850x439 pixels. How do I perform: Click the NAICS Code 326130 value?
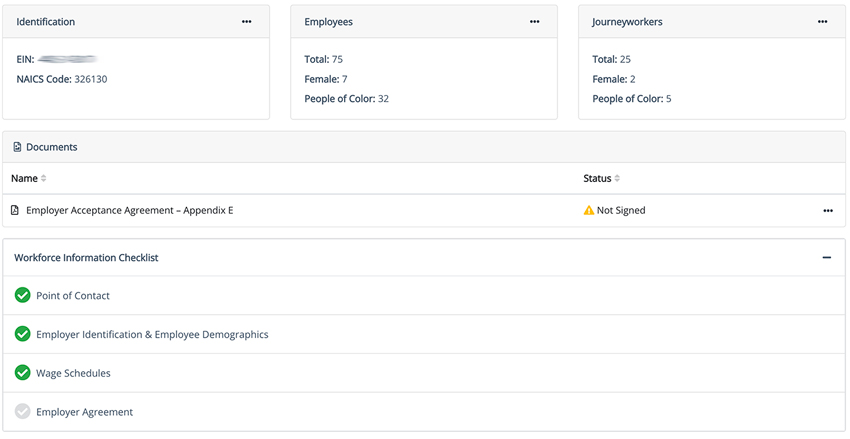(90, 79)
